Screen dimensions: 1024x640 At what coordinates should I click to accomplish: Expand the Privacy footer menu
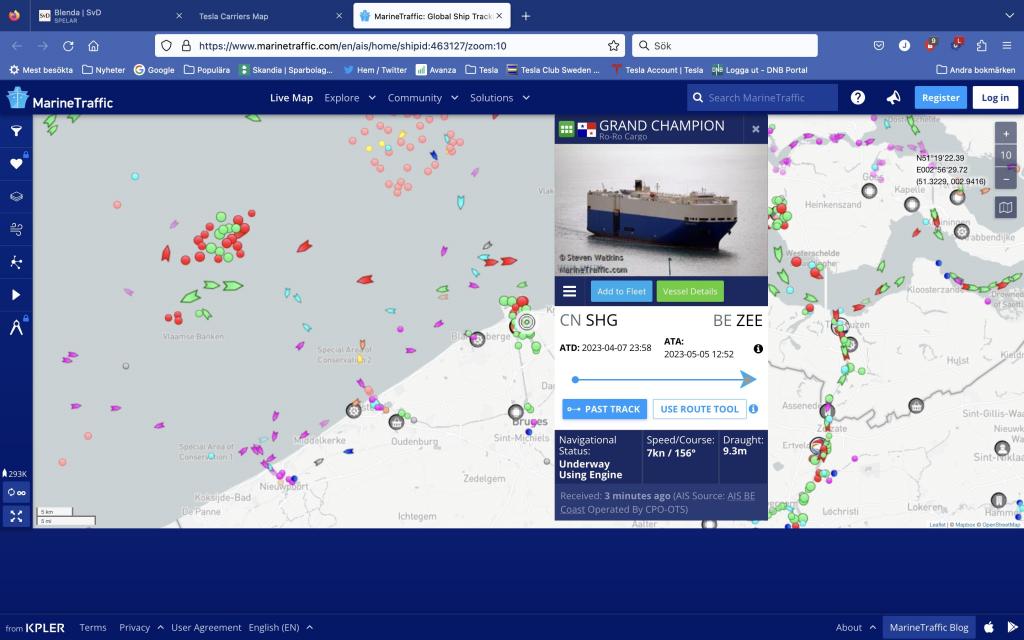(141, 628)
